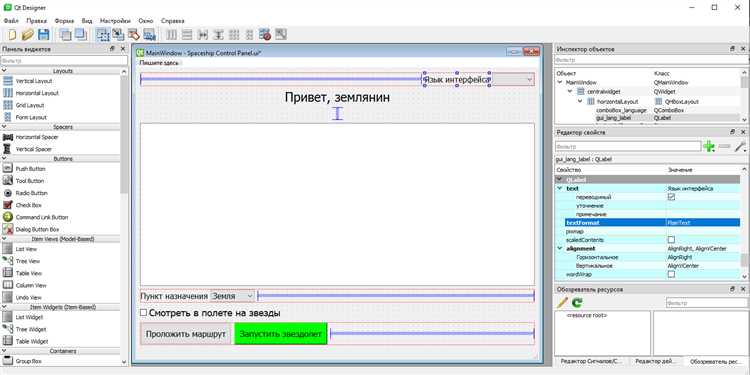Click the Break Layout toolbar icon
This screenshot has height=375, width=750.
[x=265, y=34]
